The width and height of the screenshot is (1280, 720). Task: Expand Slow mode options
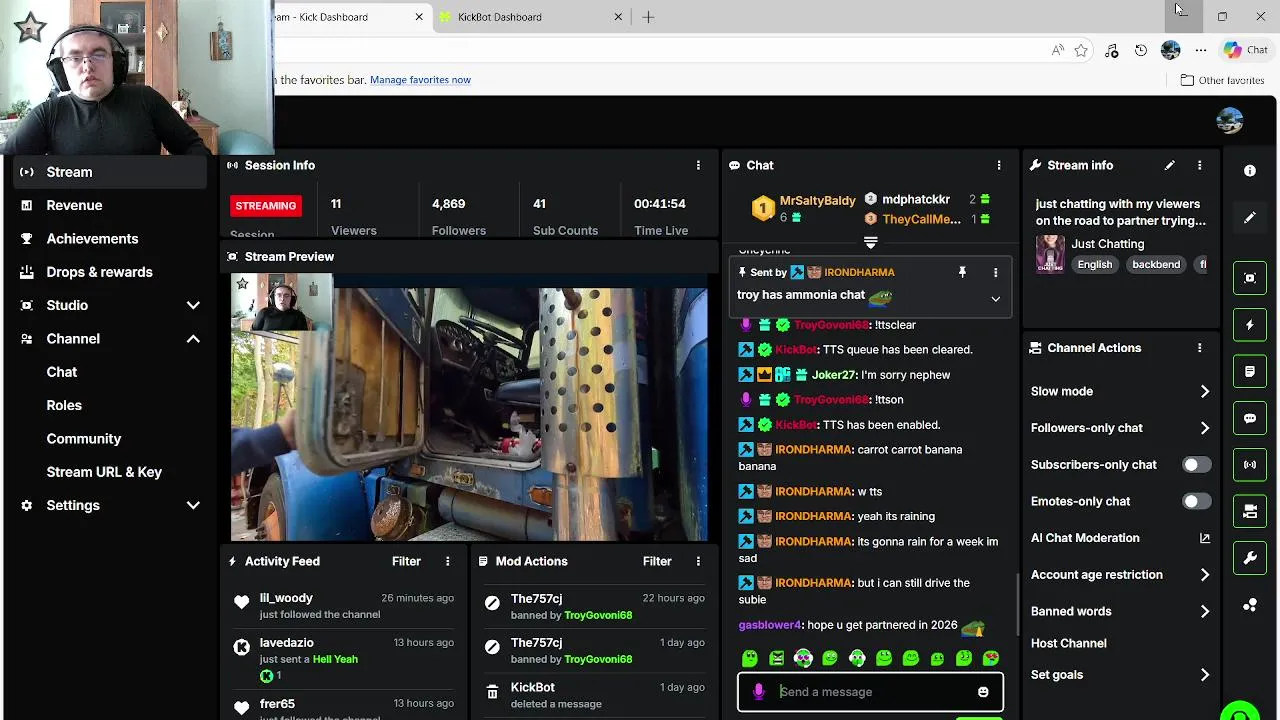(1204, 391)
